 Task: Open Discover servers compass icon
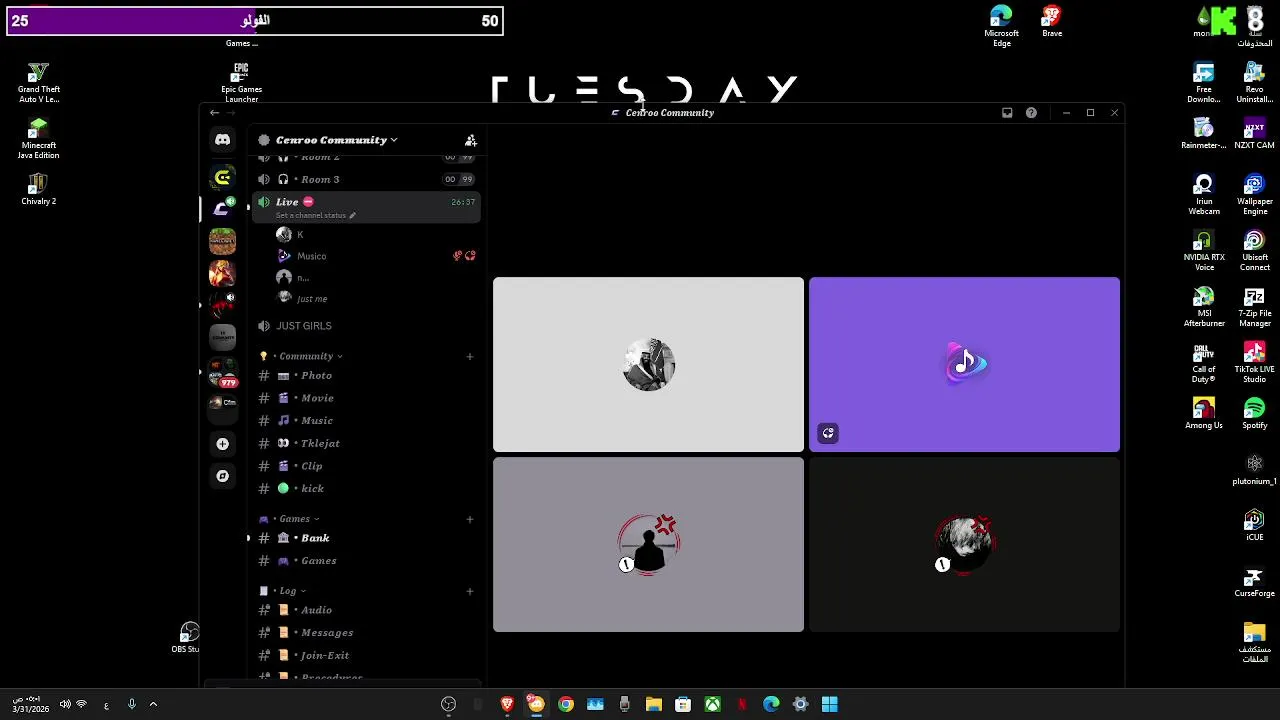[222, 476]
